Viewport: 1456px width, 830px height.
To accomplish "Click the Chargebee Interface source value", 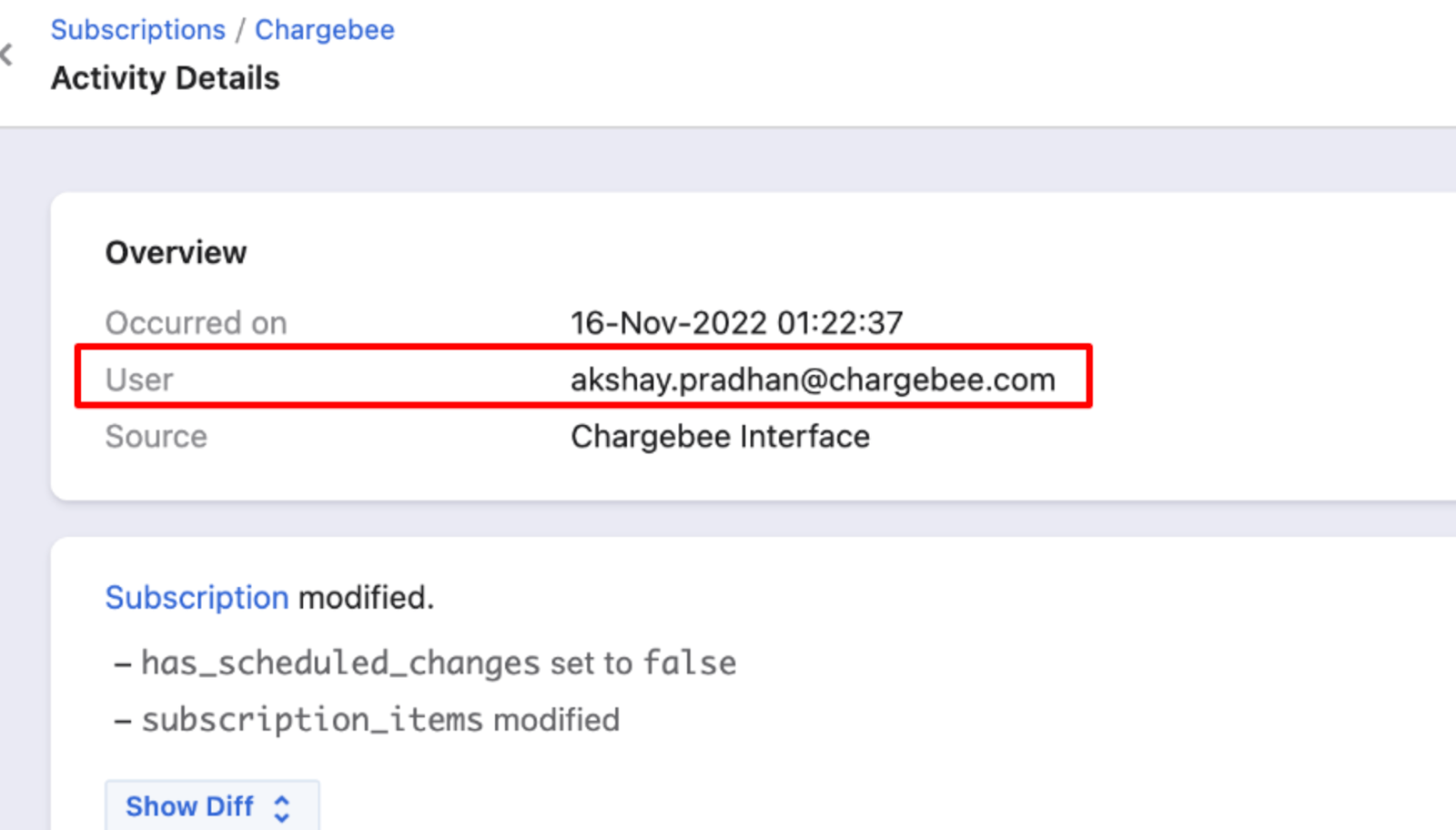I will [720, 437].
